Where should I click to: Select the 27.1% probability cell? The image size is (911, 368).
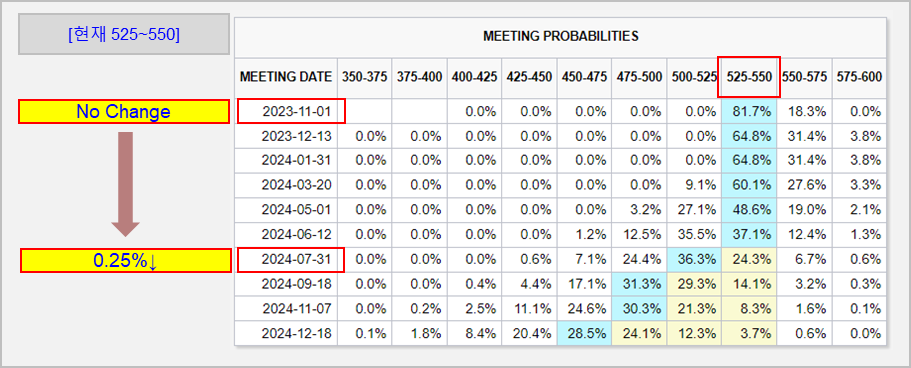tap(694, 210)
